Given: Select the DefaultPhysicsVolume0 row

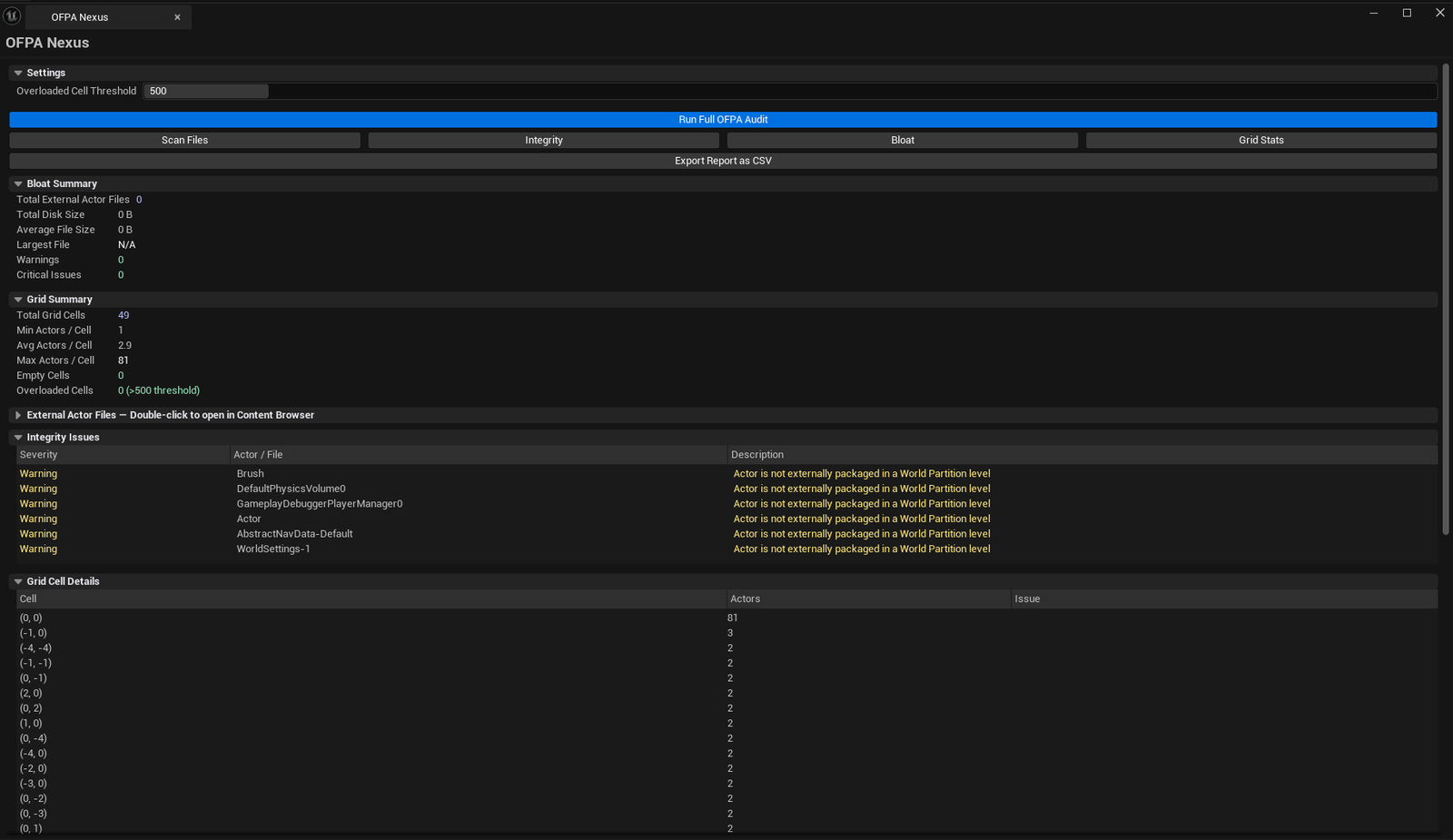Looking at the screenshot, I should tap(726, 489).
